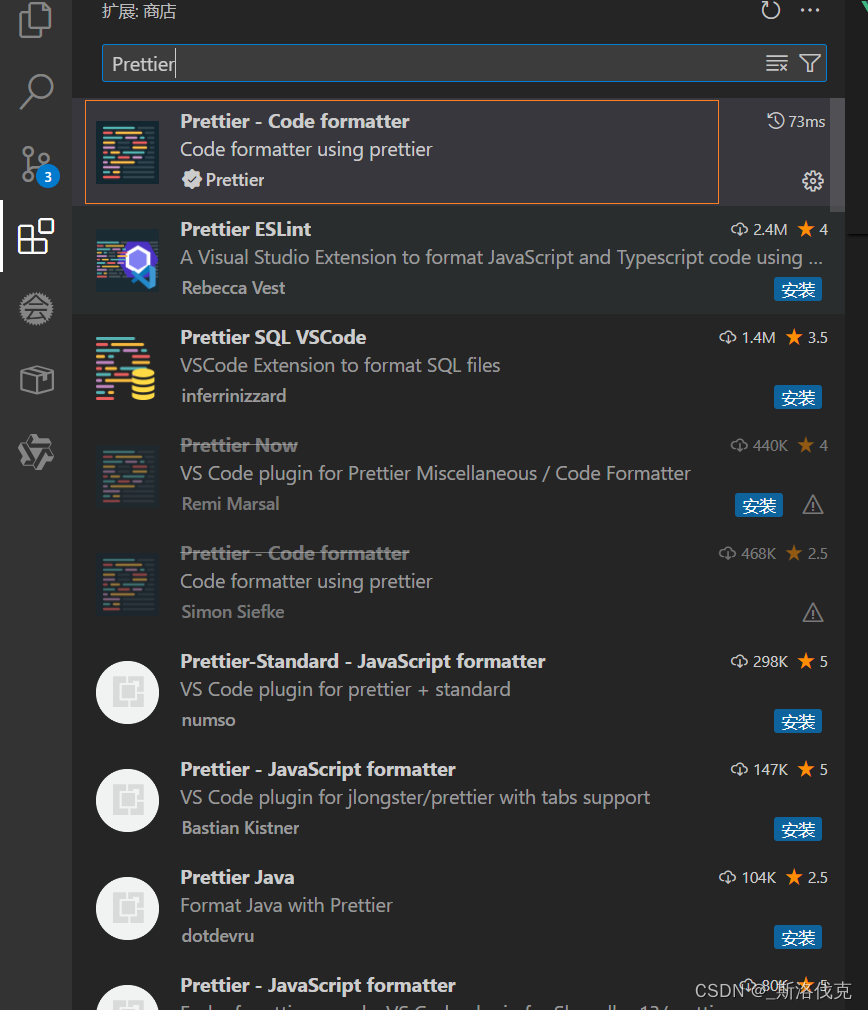
Task: Open the geometric knot icon in activity bar
Action: pyautogui.click(x=36, y=452)
